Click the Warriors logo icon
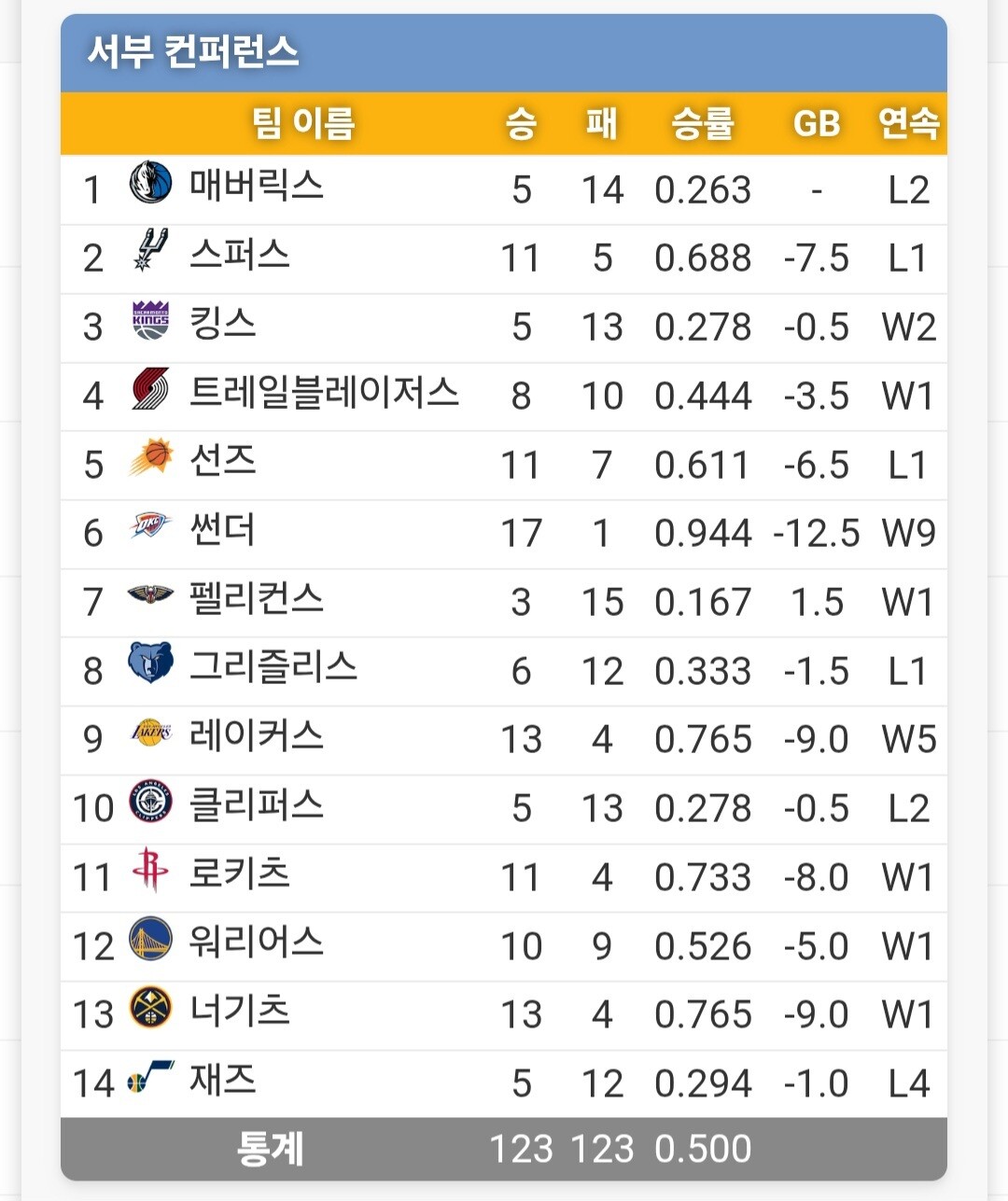This screenshot has height=1201, width=1008. point(150,939)
